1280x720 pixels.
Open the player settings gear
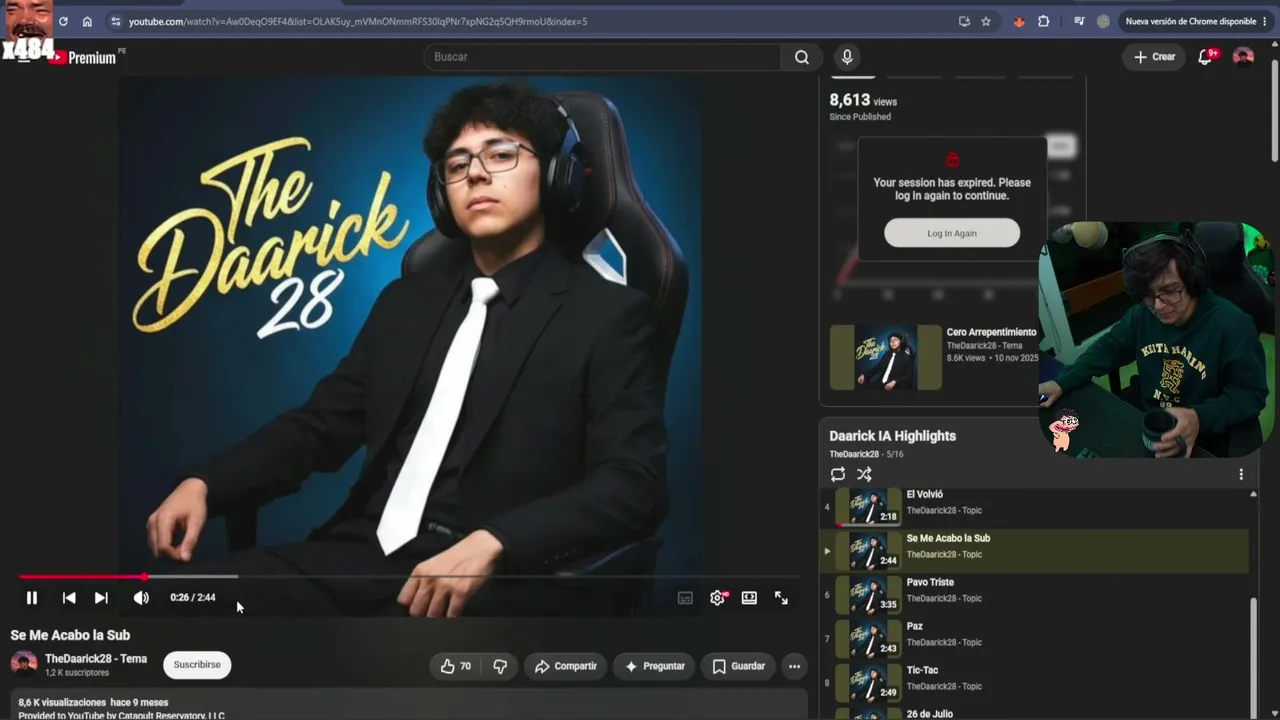point(718,598)
